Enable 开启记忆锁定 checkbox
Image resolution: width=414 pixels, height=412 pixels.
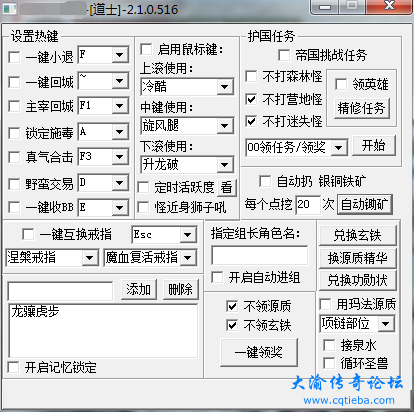click(14, 367)
